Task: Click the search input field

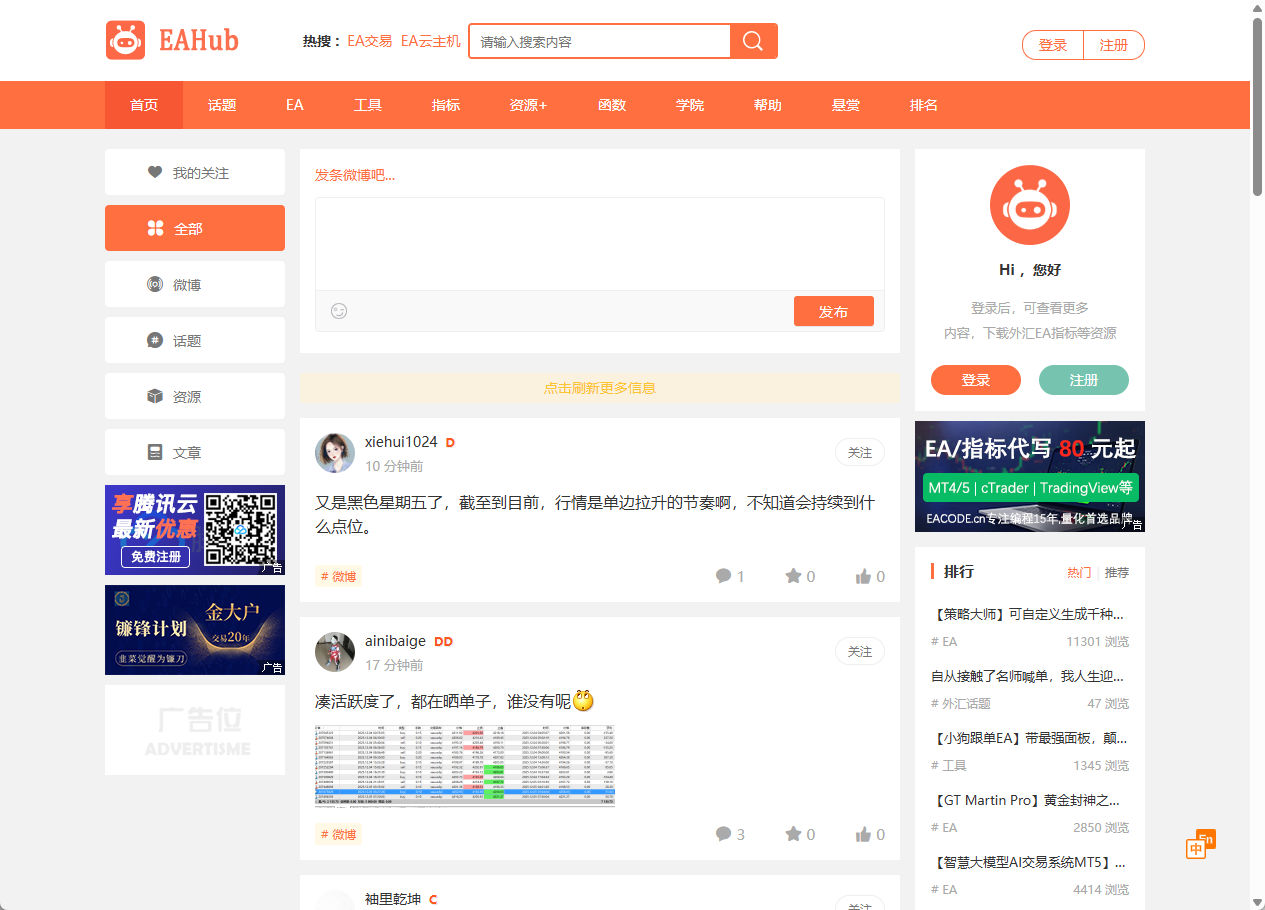Action: coord(600,42)
